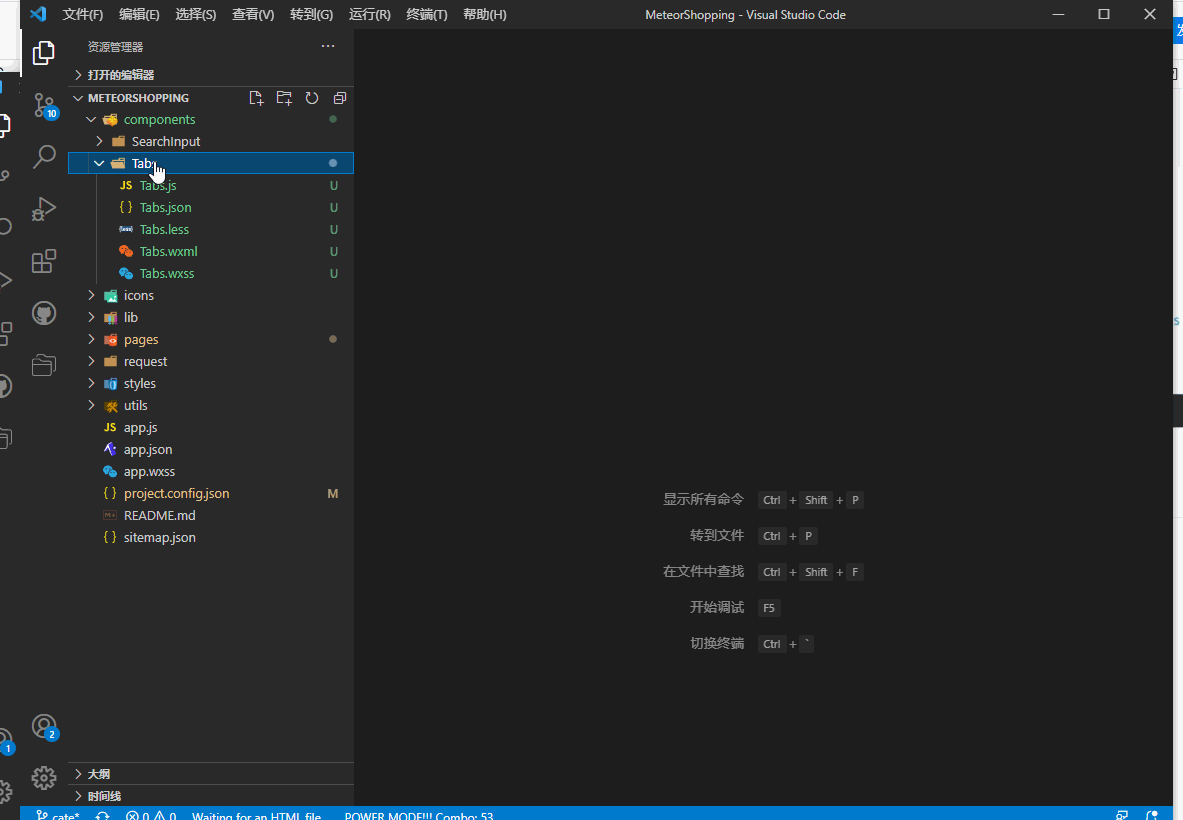Click the cate branch in status bar
Image resolution: width=1183 pixels, height=820 pixels.
[x=58, y=815]
